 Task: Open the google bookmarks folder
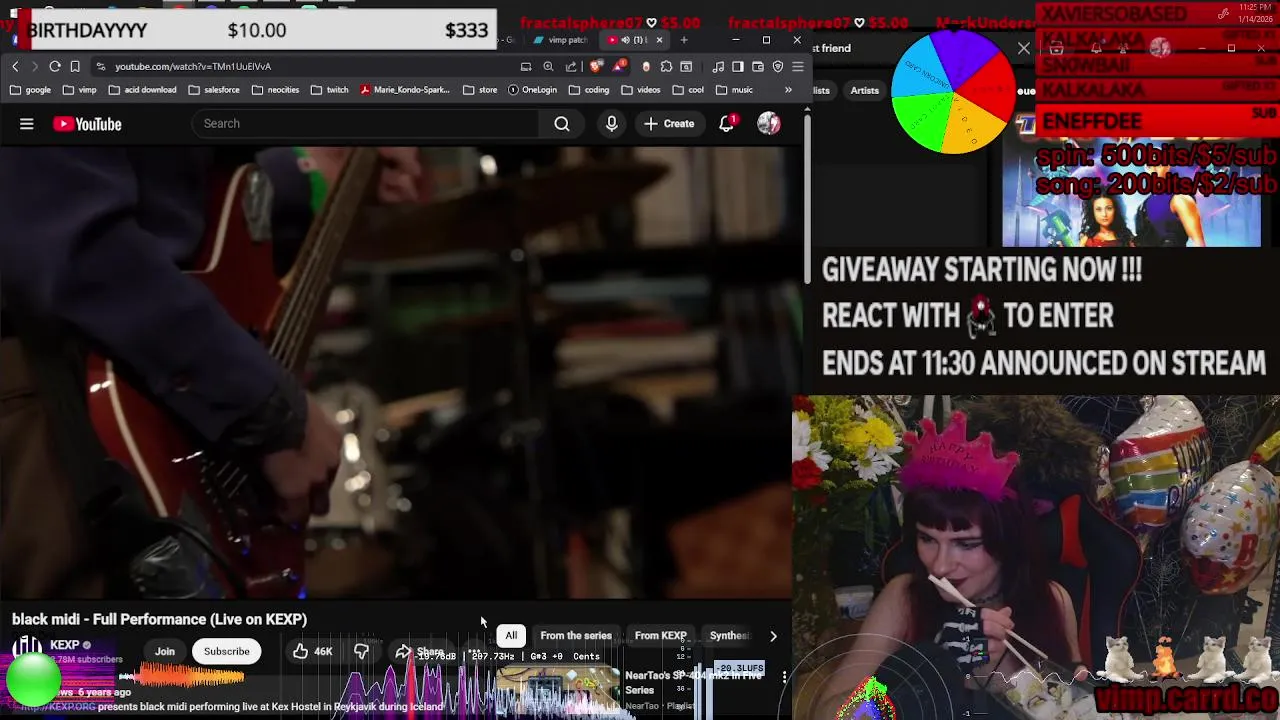[x=30, y=90]
